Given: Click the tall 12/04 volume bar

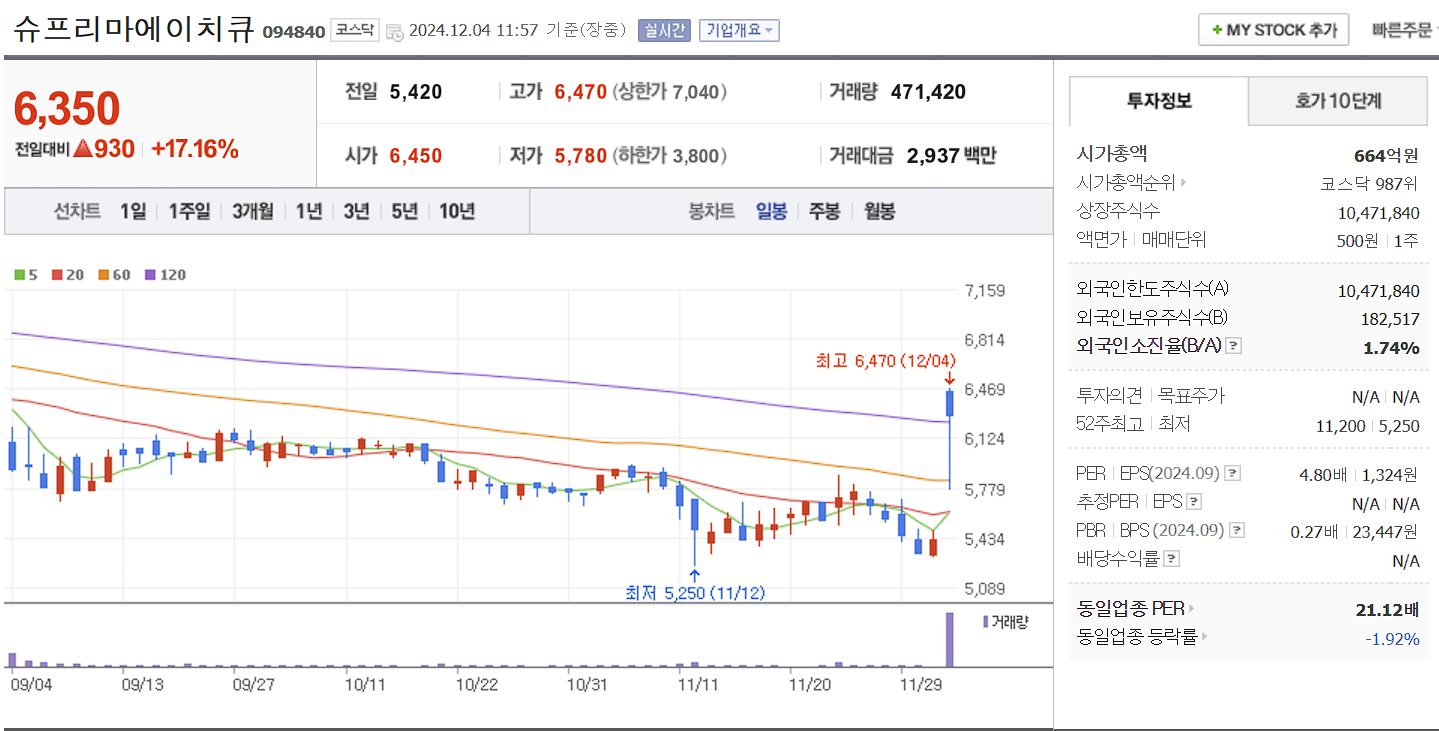Looking at the screenshot, I should point(949,639).
